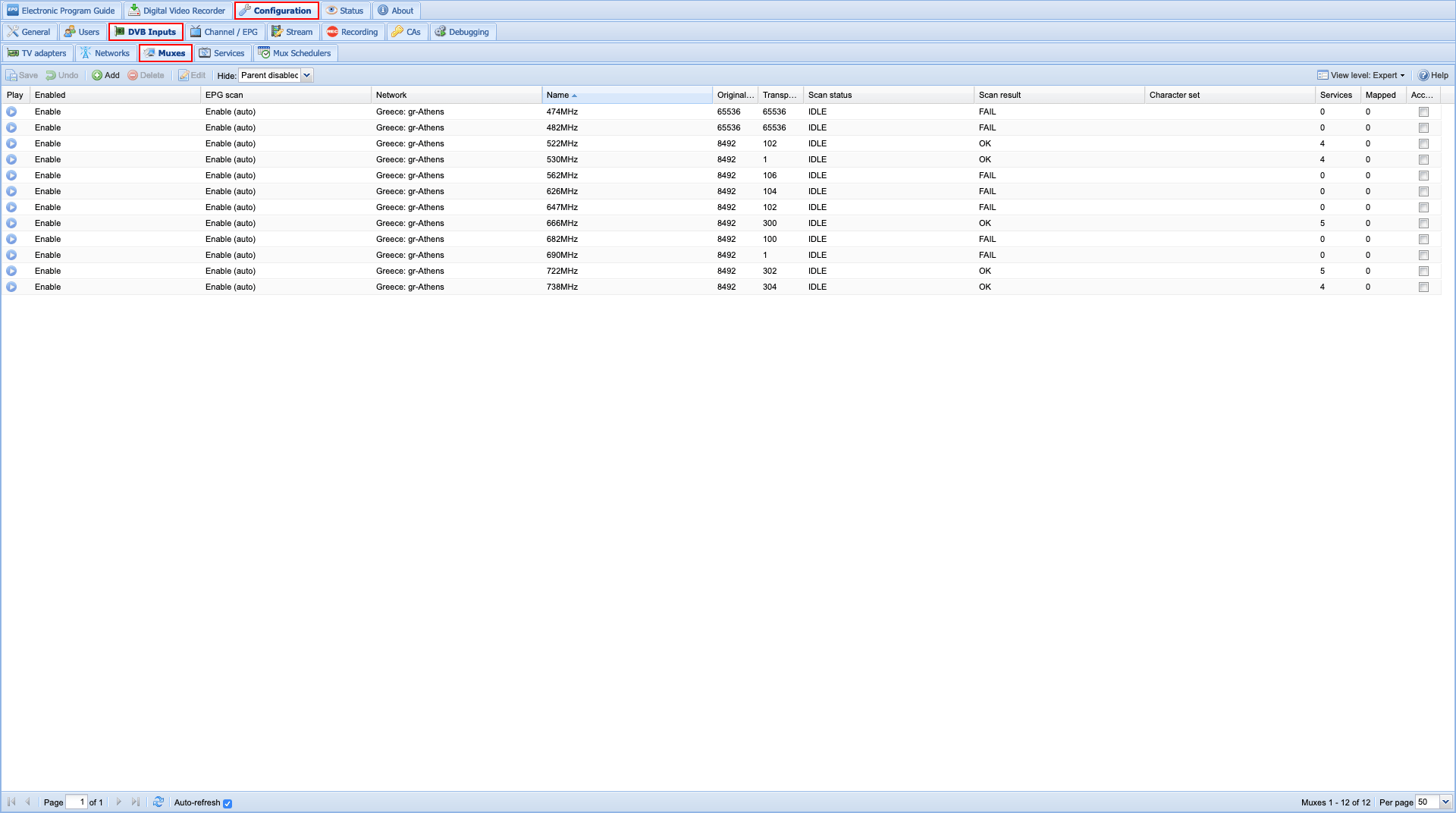Switch to the Services tab
This screenshot has height=813, width=1456.
221,53
